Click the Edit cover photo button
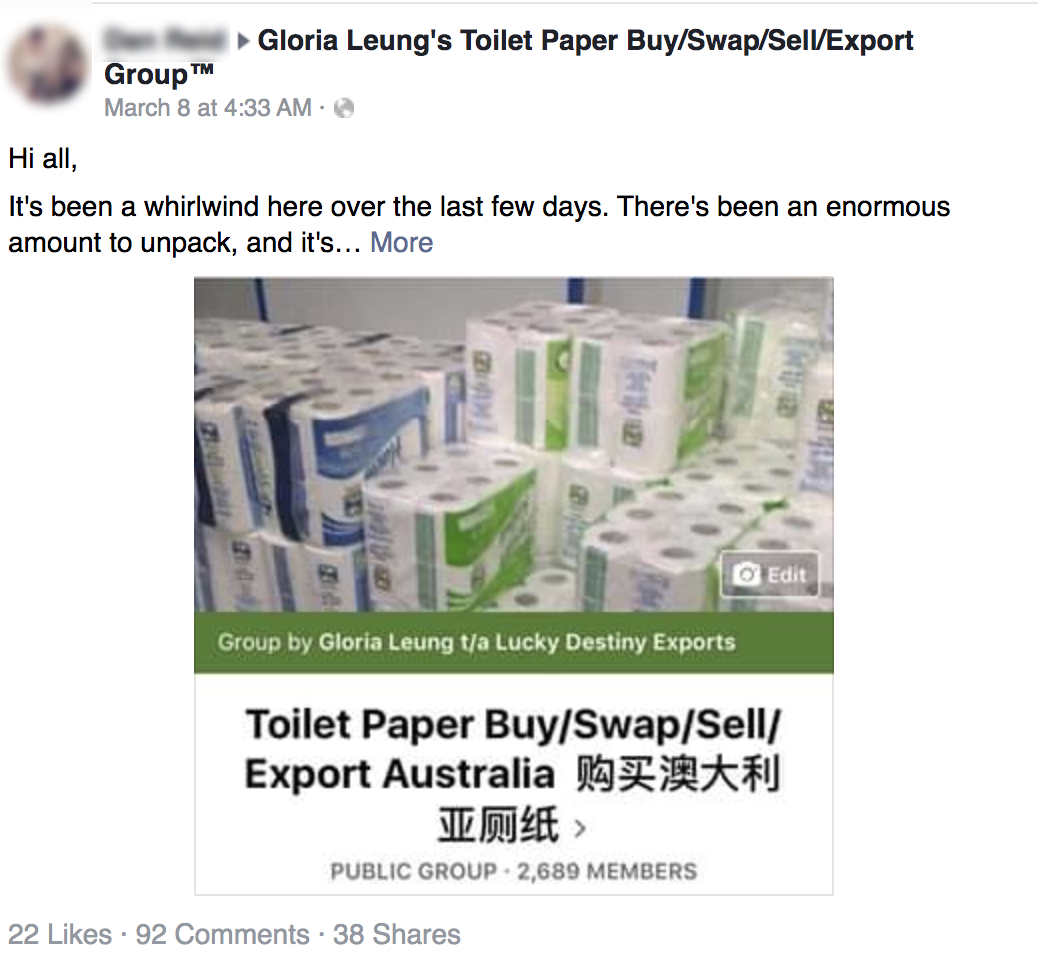 pos(770,574)
